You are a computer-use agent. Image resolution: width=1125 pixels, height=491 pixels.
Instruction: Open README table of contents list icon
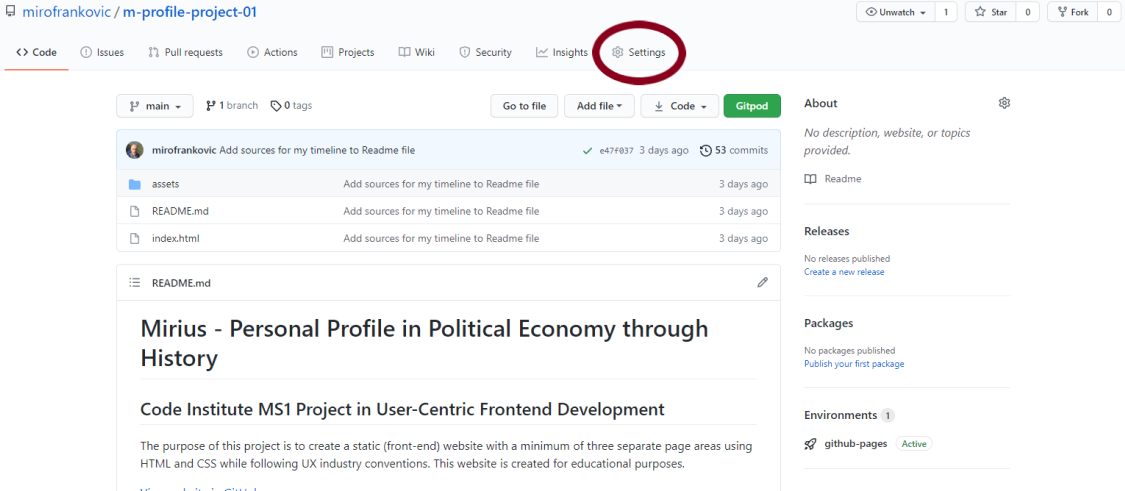[134, 283]
